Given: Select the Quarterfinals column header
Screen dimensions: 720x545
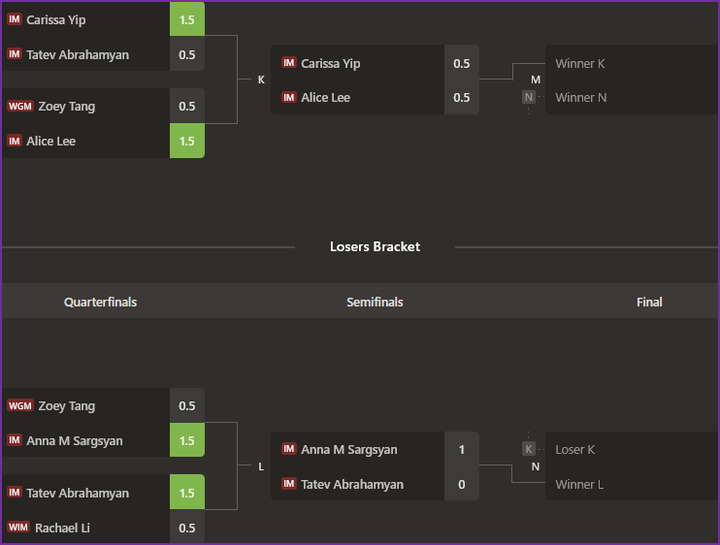Looking at the screenshot, I should pyautogui.click(x=100, y=302).
